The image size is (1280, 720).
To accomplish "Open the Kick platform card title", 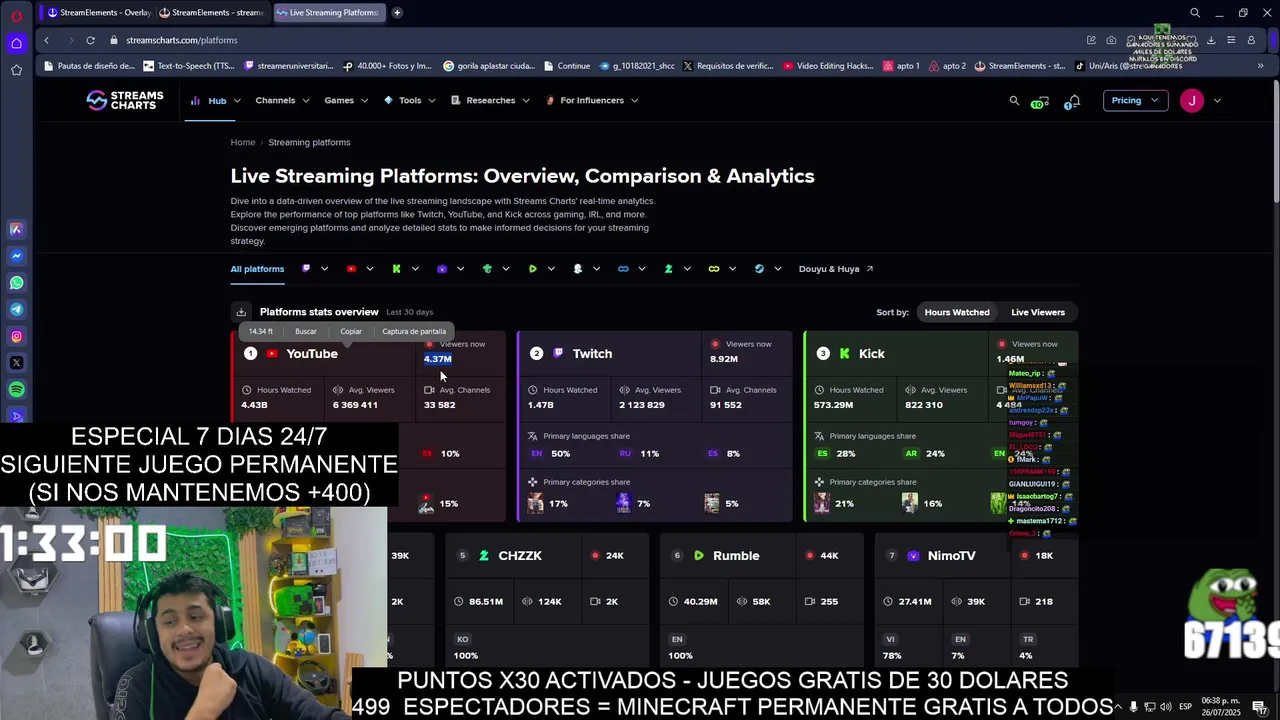I will click(871, 354).
